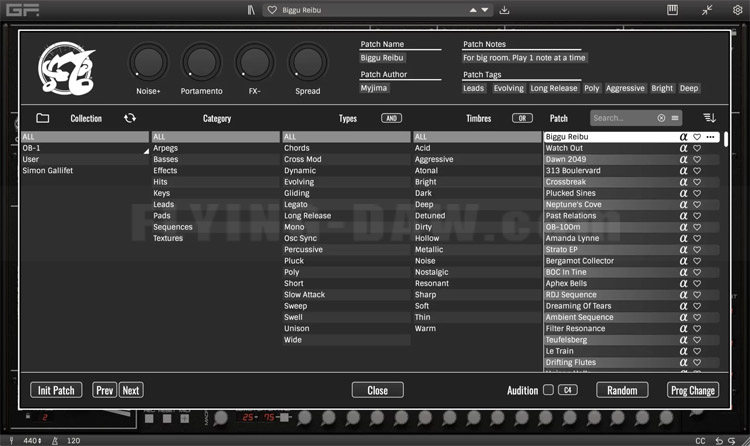The image size is (750, 446).
Task: Expand the OB-1 collection triangle
Action: coord(146,151)
